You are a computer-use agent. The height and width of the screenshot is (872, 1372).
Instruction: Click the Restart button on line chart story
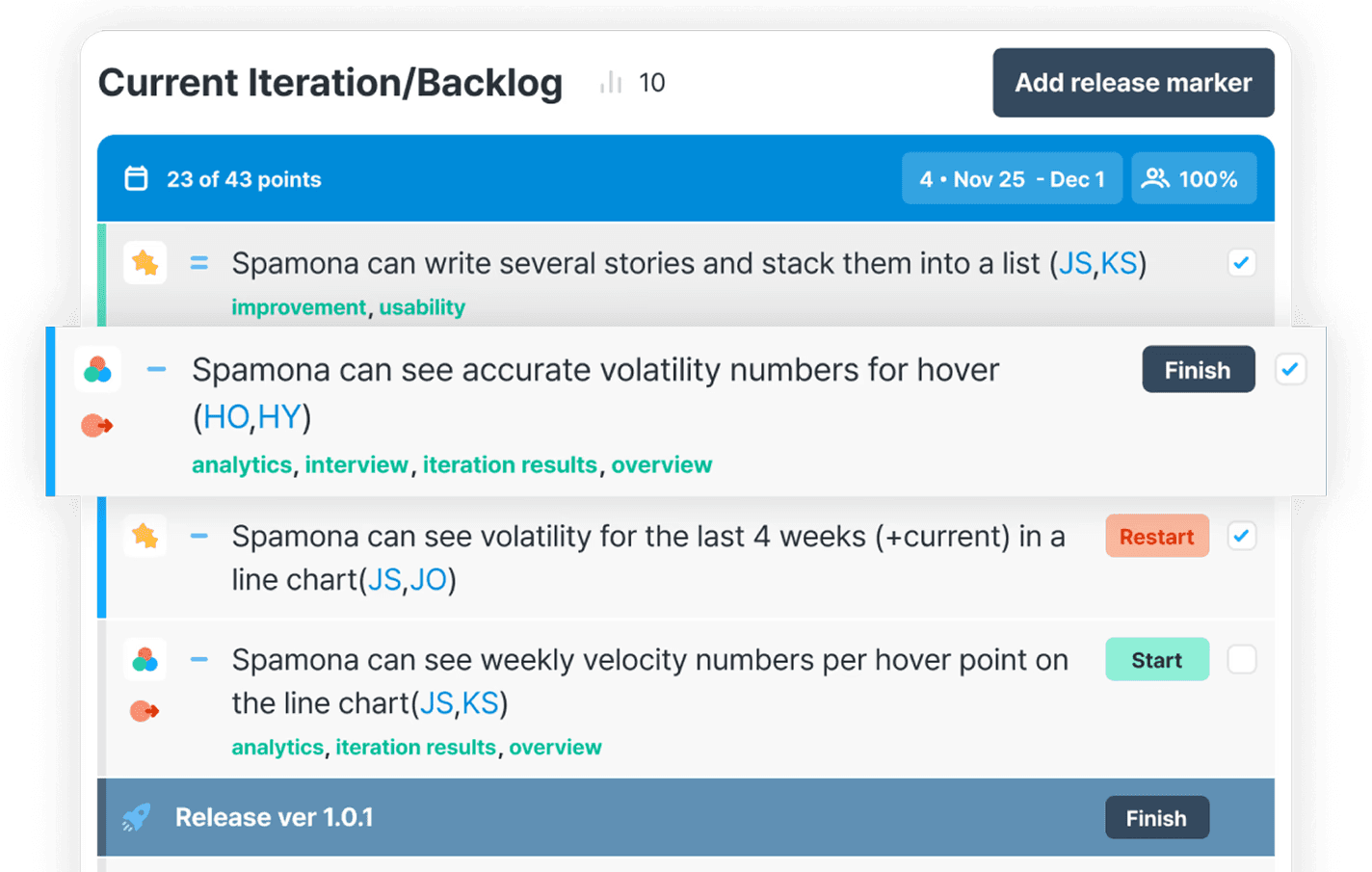click(1156, 537)
